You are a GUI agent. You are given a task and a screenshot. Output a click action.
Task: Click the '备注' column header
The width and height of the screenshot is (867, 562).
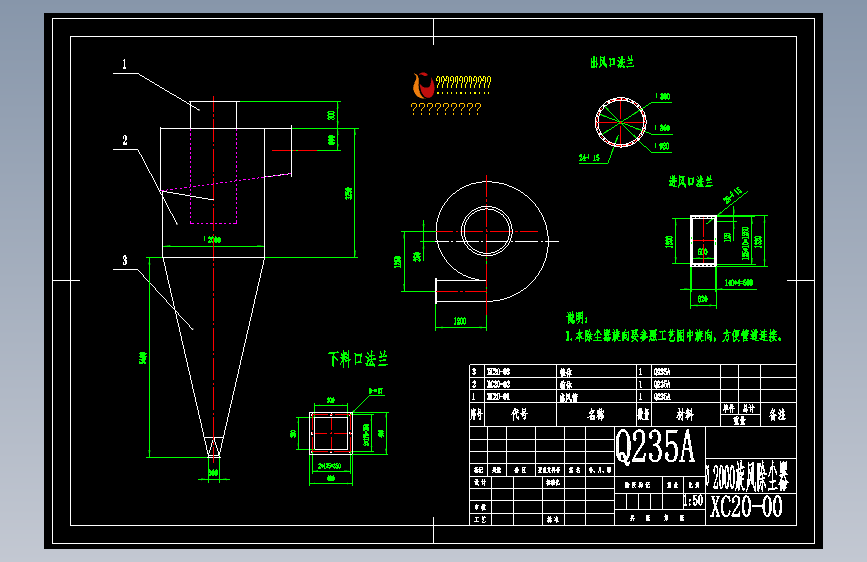(x=777, y=414)
